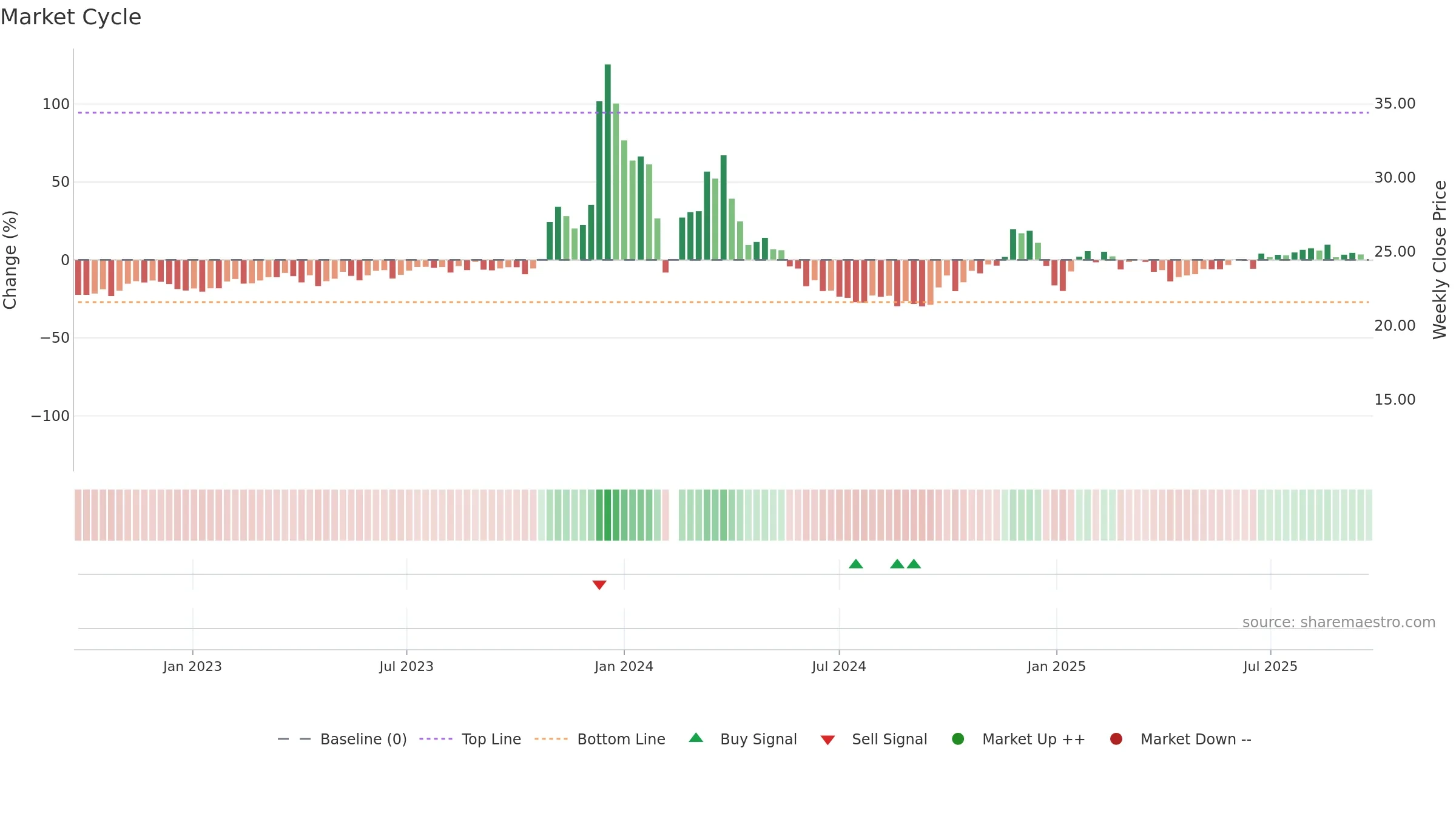
Task: Click the Jan 2023 axis label
Action: tap(192, 667)
